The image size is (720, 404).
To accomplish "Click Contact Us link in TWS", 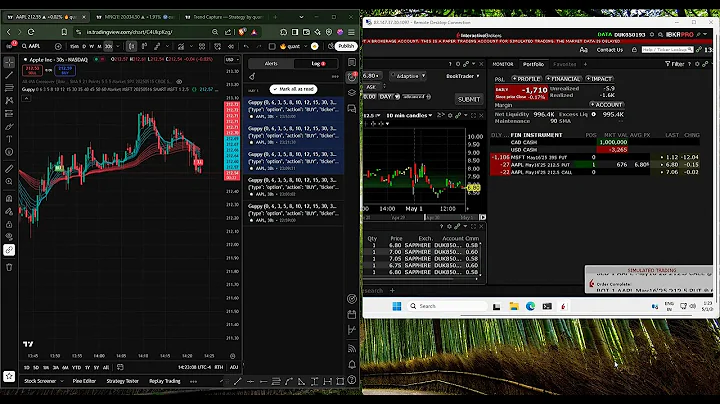I will 609,50.
